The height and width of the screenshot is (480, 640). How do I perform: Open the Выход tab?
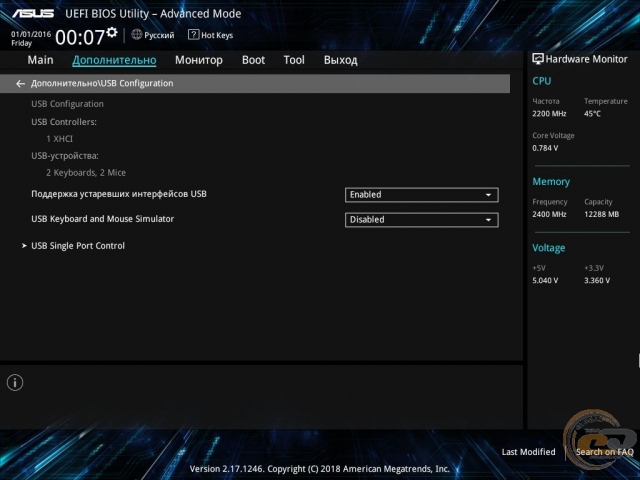[340, 60]
